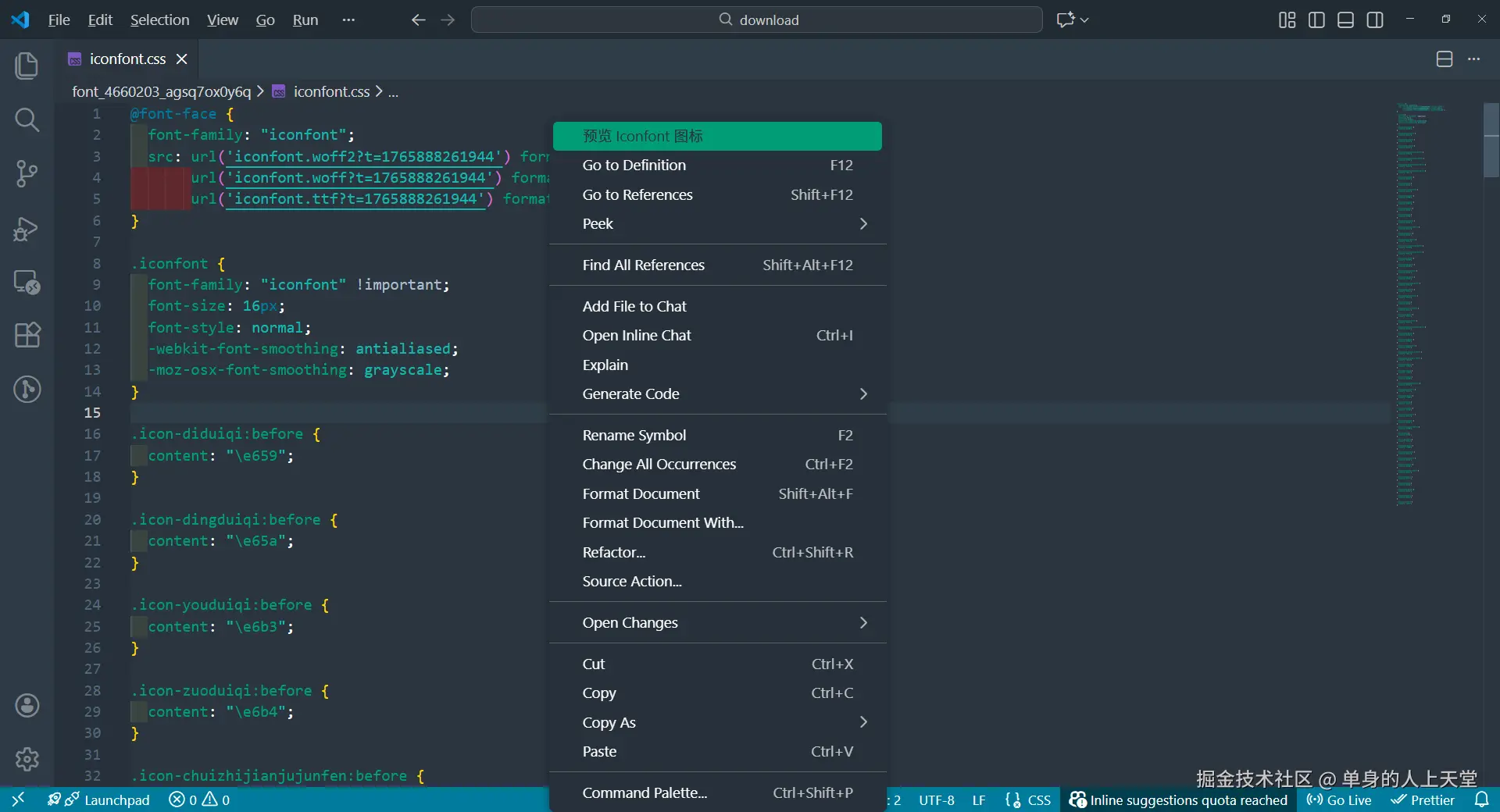This screenshot has height=812, width=1500.
Task: Open the Manage gear settings
Action: [27, 759]
